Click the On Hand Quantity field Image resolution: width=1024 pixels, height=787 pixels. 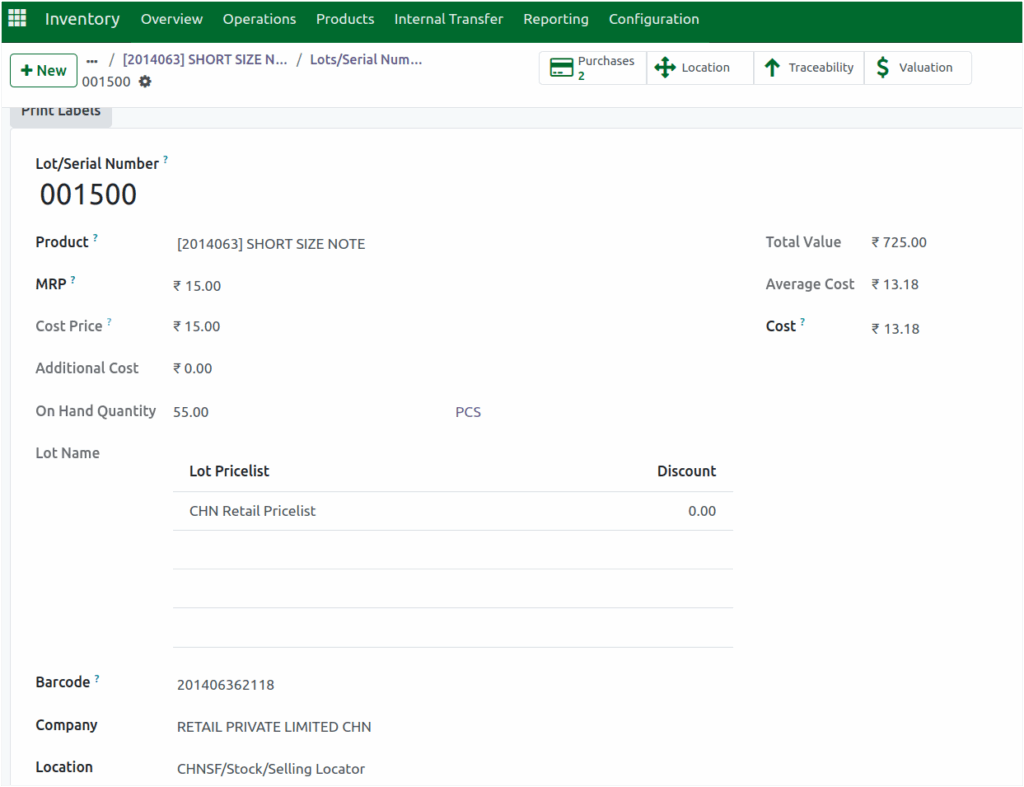[x=191, y=411]
